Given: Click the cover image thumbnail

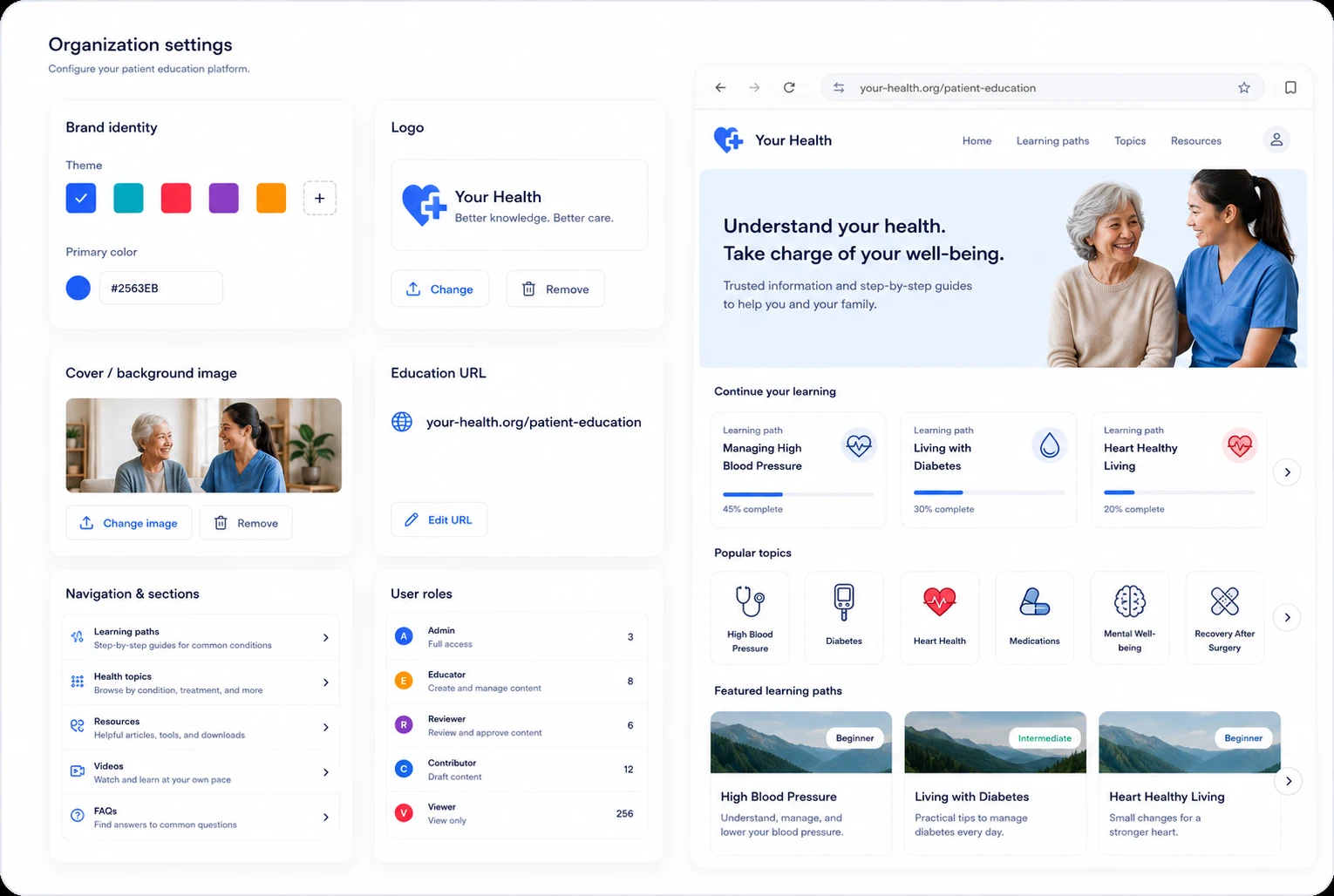Looking at the screenshot, I should click(204, 445).
